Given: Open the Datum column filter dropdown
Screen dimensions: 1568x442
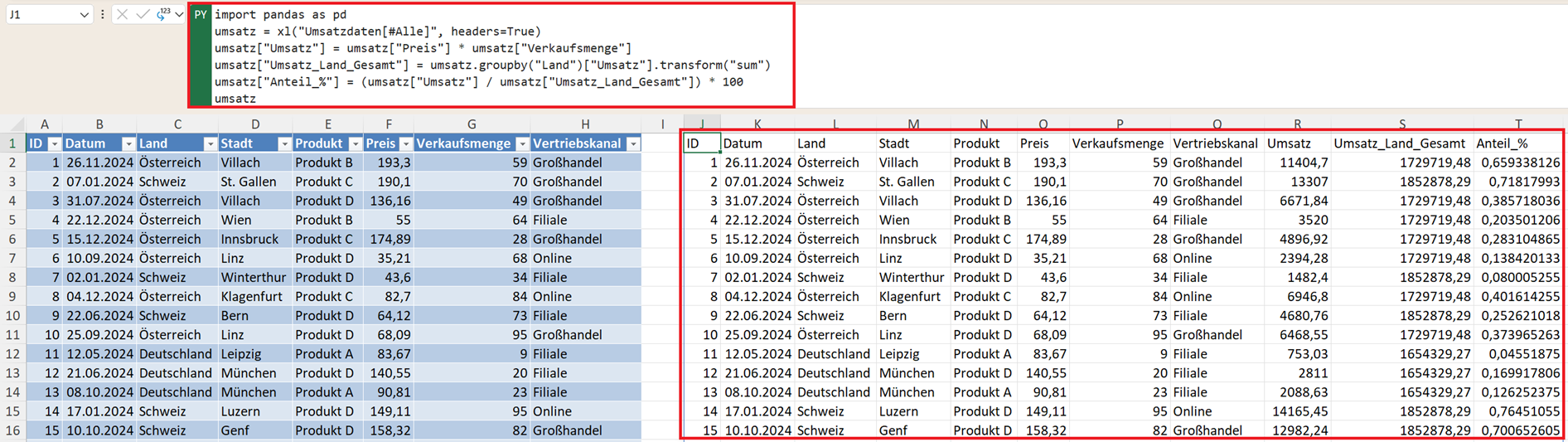Looking at the screenshot, I should 128,144.
